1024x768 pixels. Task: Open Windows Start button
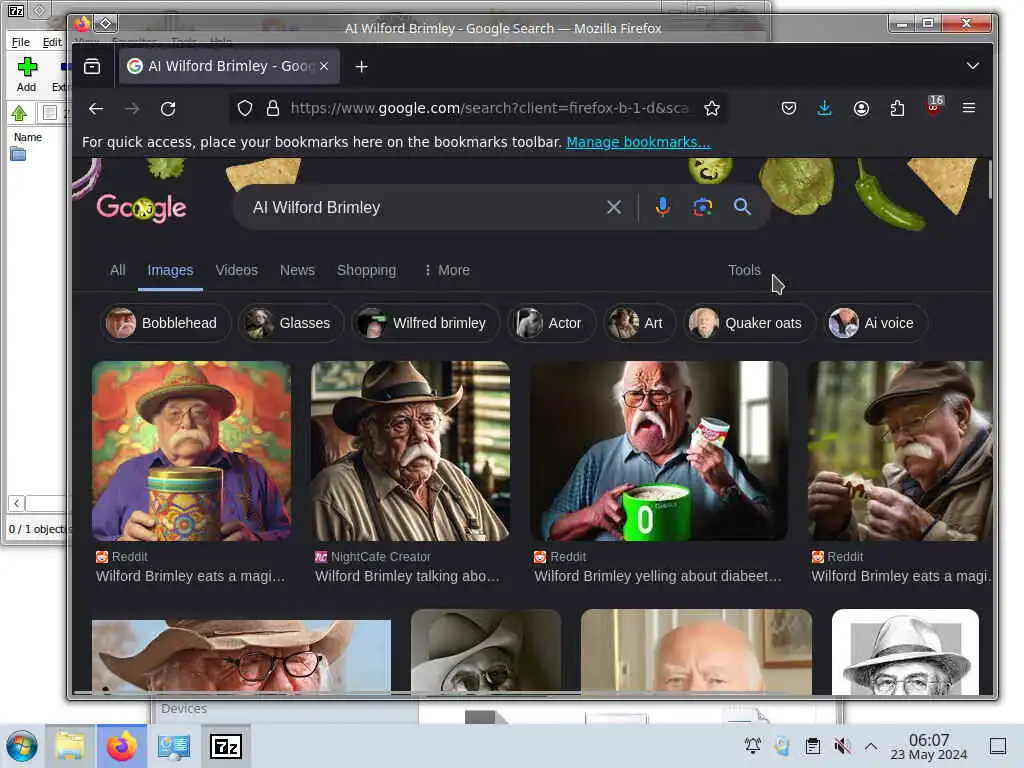point(22,746)
